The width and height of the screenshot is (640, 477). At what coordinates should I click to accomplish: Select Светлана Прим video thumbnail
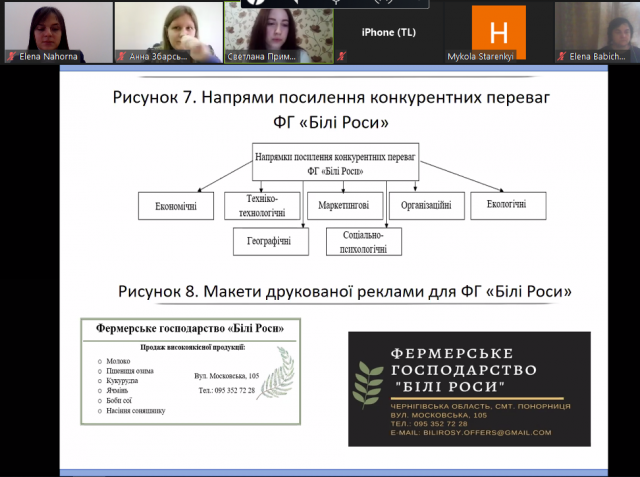coord(279,32)
